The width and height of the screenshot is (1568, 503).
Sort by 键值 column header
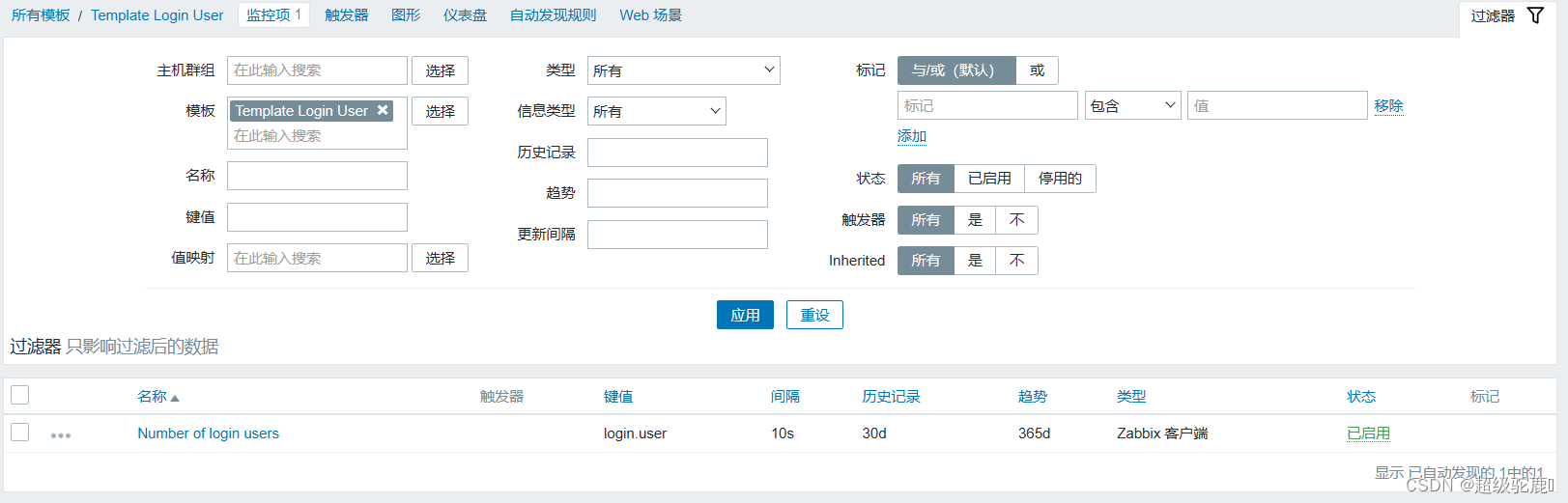tap(618, 397)
